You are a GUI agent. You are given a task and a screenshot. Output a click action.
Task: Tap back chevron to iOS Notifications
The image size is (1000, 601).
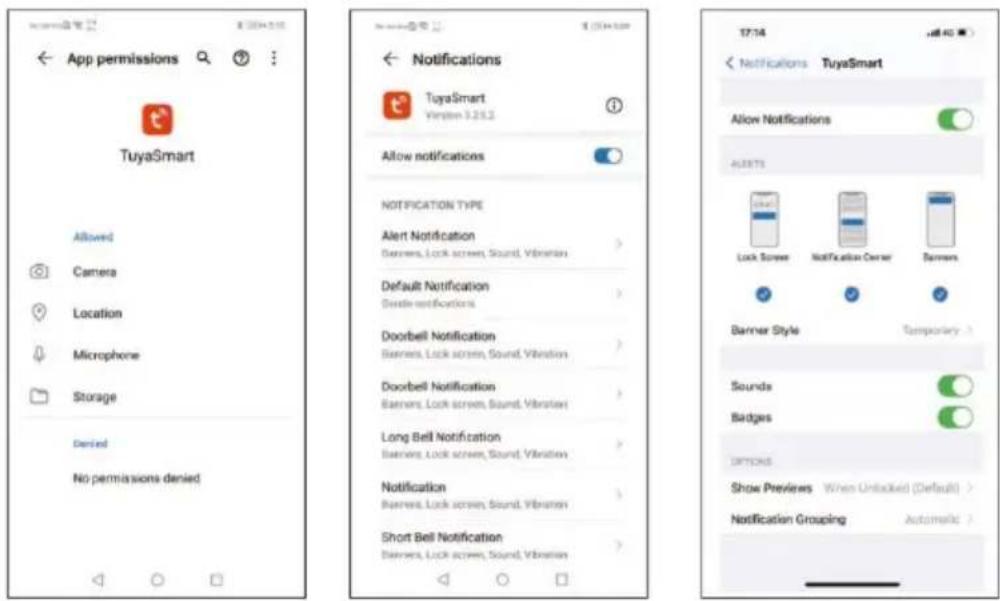pos(730,63)
